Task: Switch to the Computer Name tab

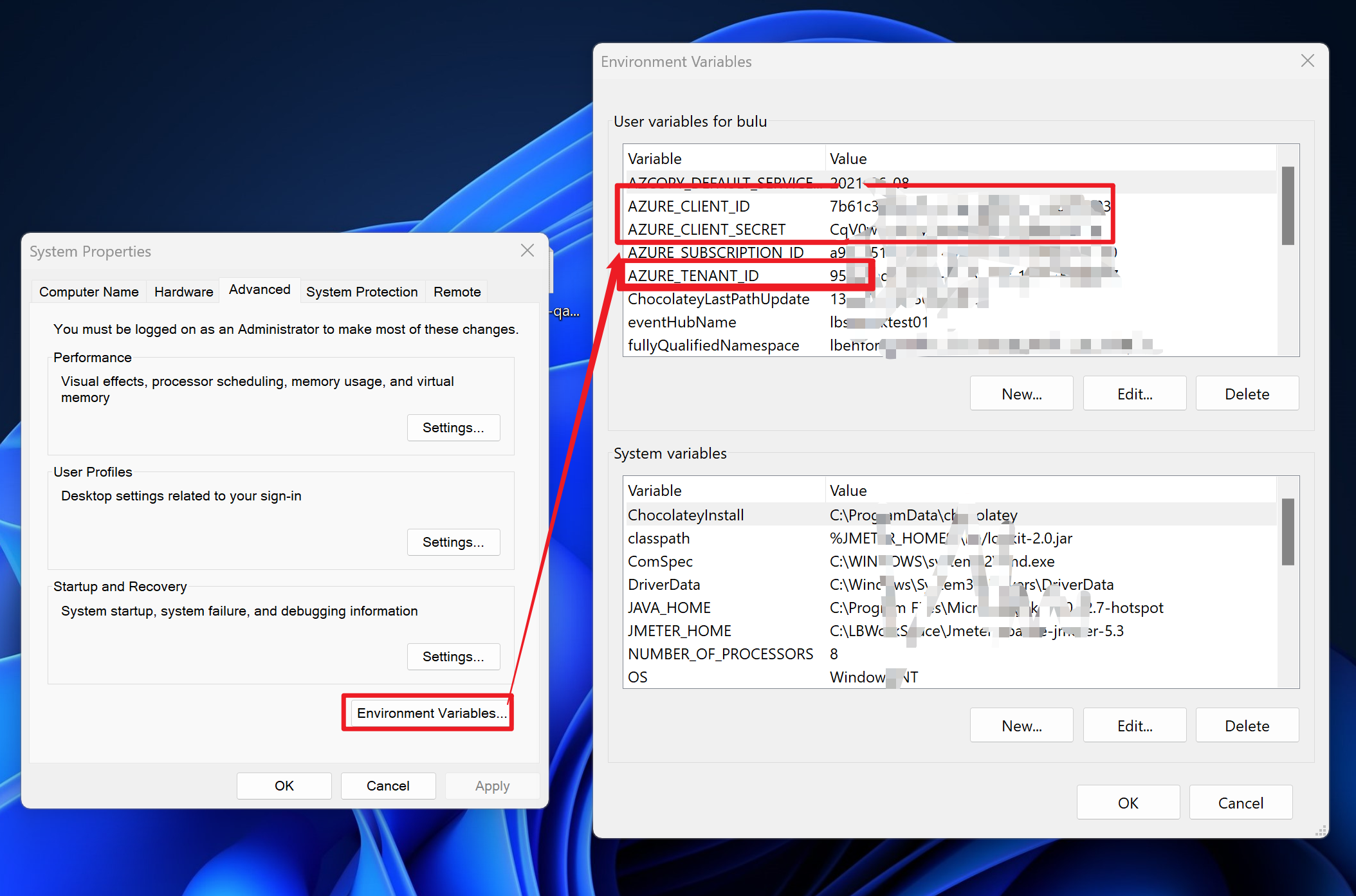Action: pyautogui.click(x=89, y=292)
